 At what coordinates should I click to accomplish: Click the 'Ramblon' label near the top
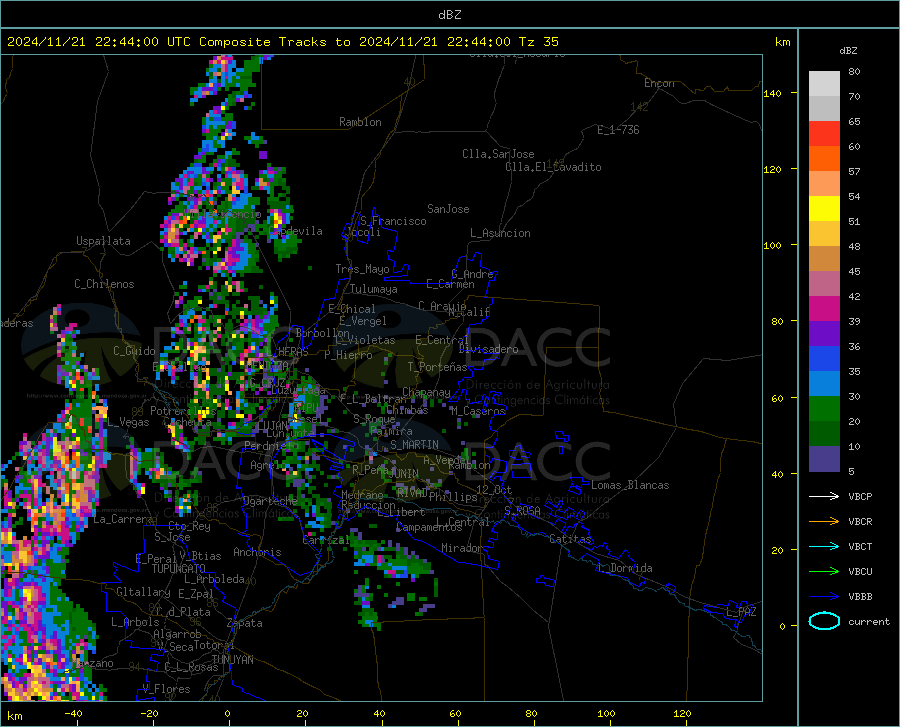(360, 122)
